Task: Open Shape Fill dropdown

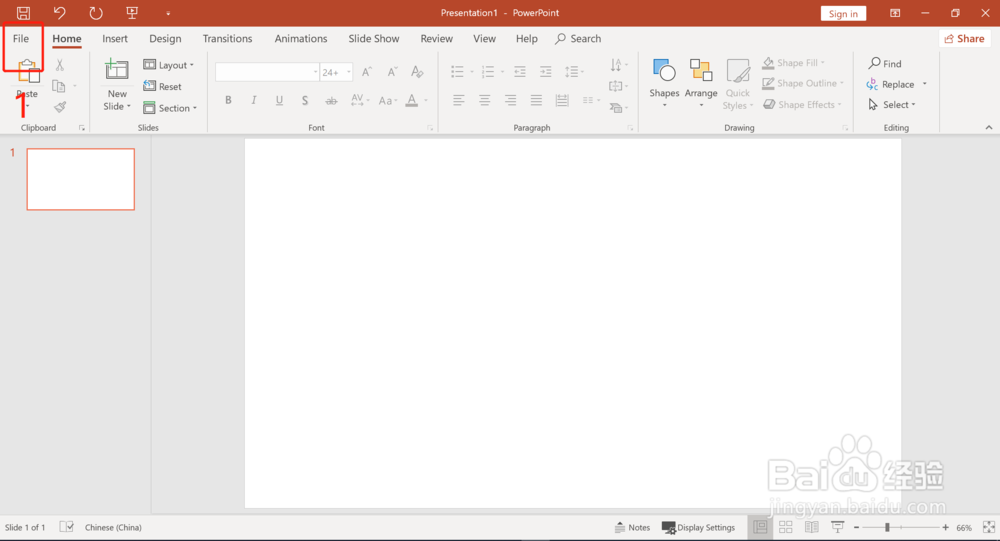Action: pyautogui.click(x=793, y=63)
